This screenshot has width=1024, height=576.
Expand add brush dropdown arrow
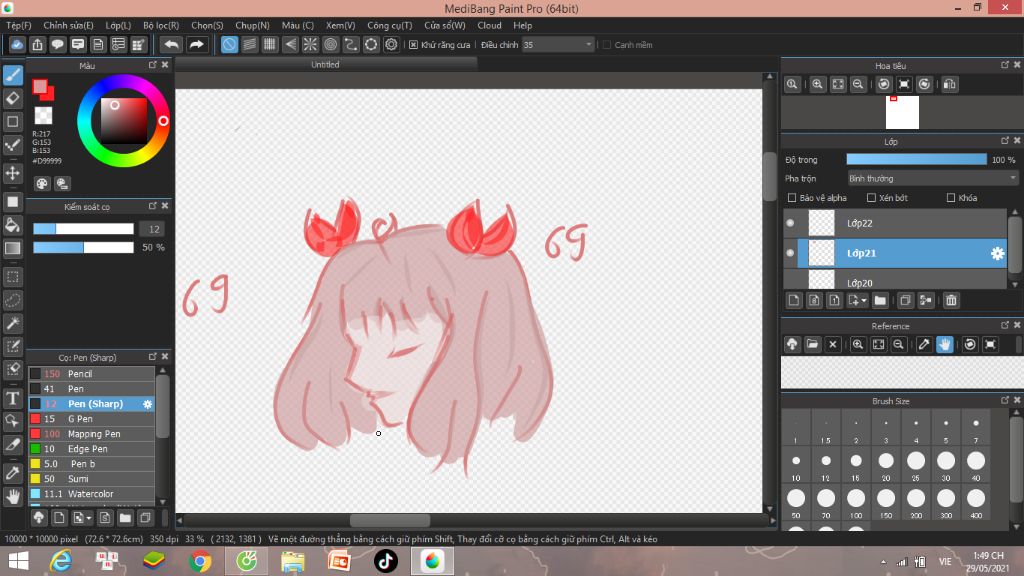point(89,518)
